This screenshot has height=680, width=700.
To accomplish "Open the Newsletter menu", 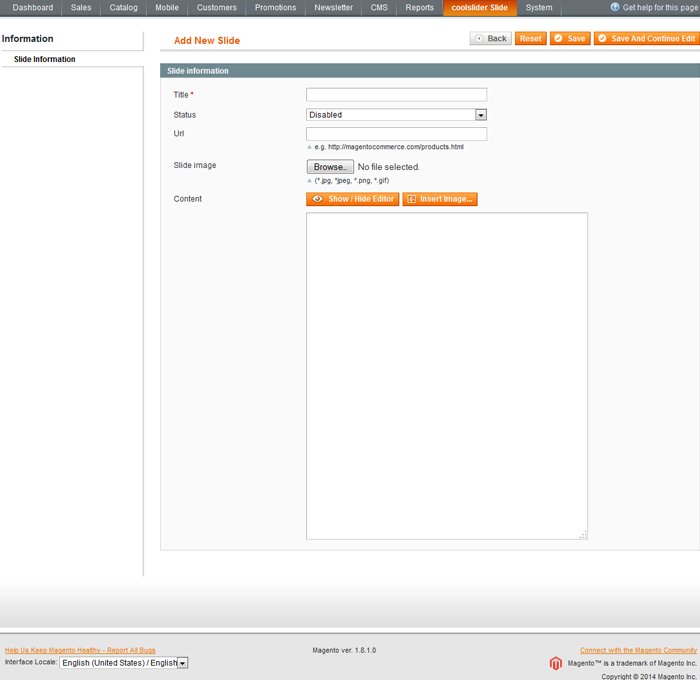I will coord(333,8).
